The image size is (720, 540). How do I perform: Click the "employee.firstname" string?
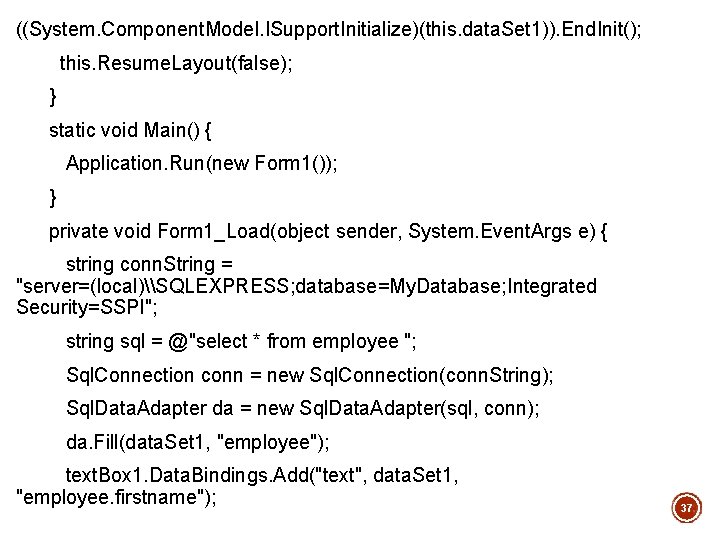(x=115, y=498)
